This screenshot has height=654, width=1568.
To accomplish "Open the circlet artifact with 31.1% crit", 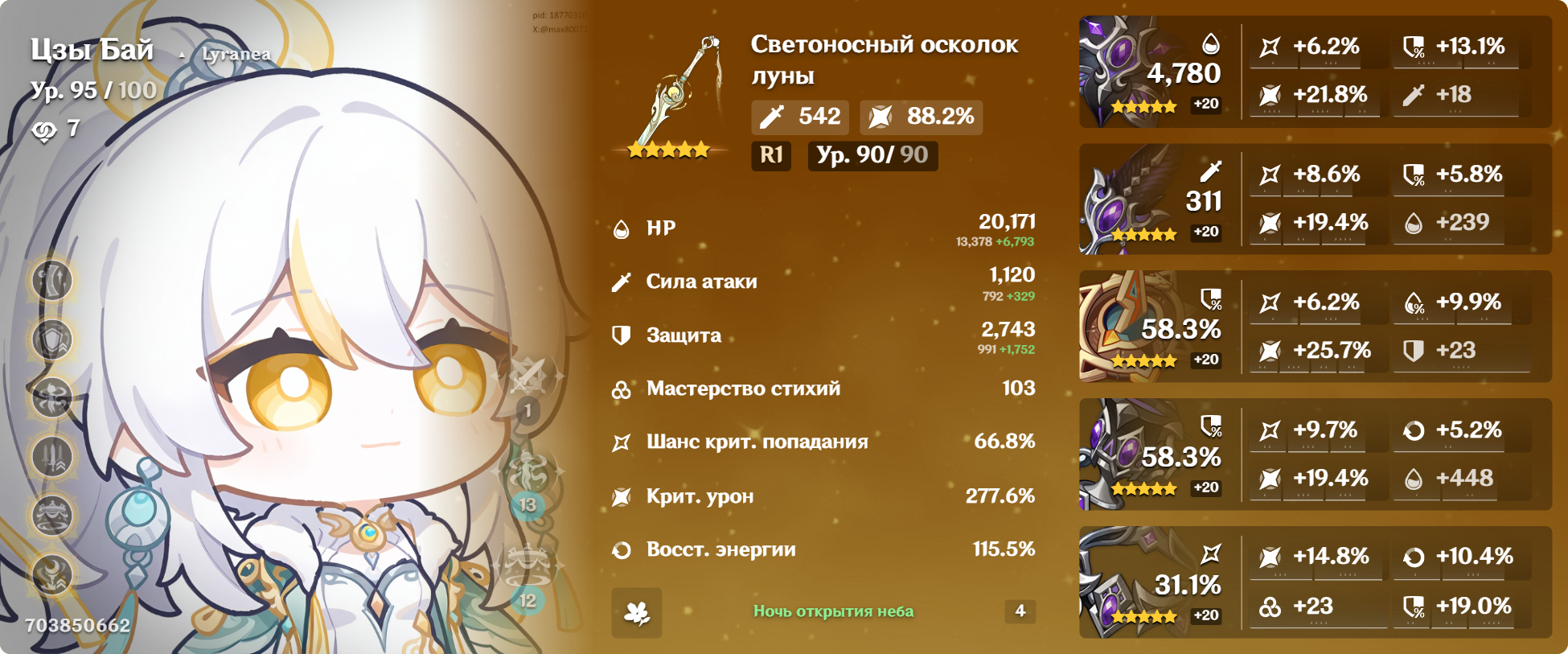I will (1316, 582).
